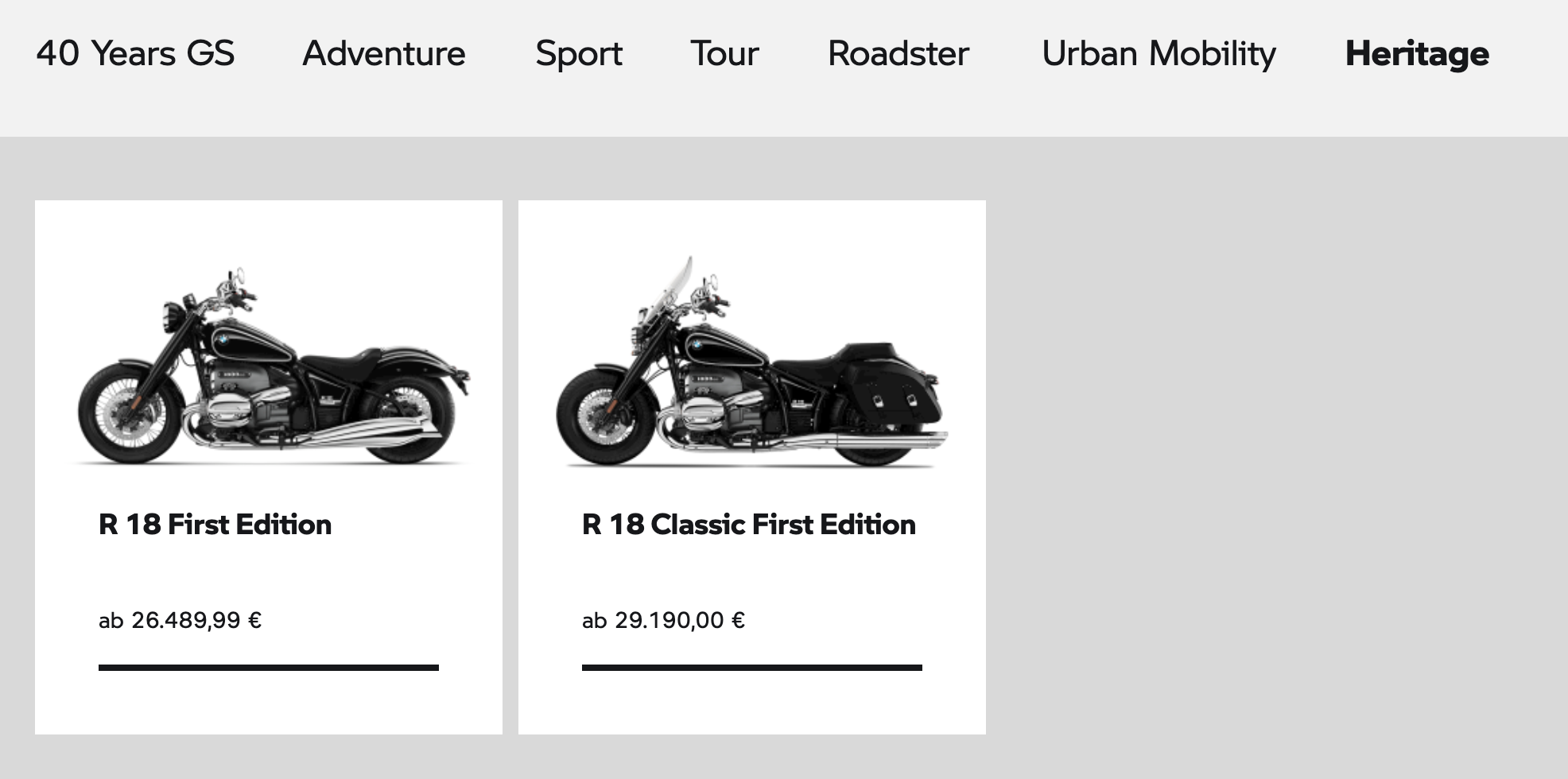This screenshot has width=1568, height=779.
Task: Open the 40 Years GS tab
Action: tap(135, 54)
